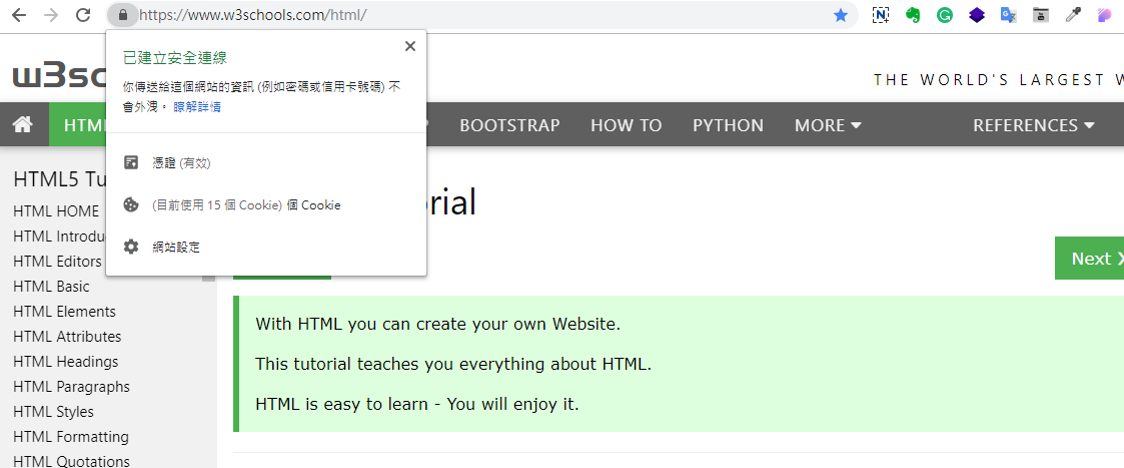Click the 已建立安全連線 heading text
Screen dimensions: 1124x468
tap(175, 58)
